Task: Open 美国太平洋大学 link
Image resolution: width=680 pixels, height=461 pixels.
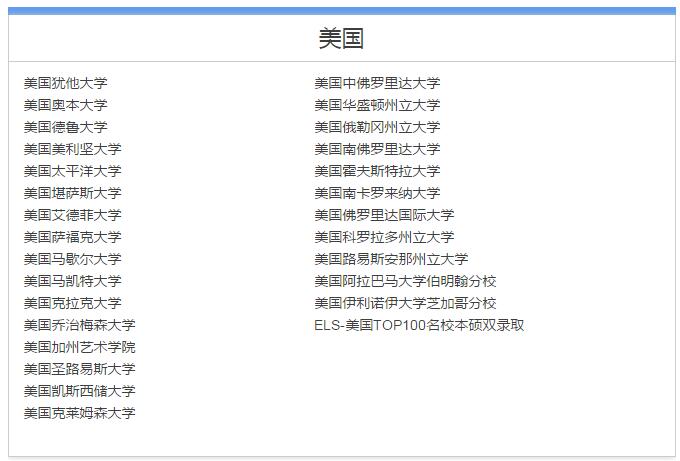Action: pos(72,171)
